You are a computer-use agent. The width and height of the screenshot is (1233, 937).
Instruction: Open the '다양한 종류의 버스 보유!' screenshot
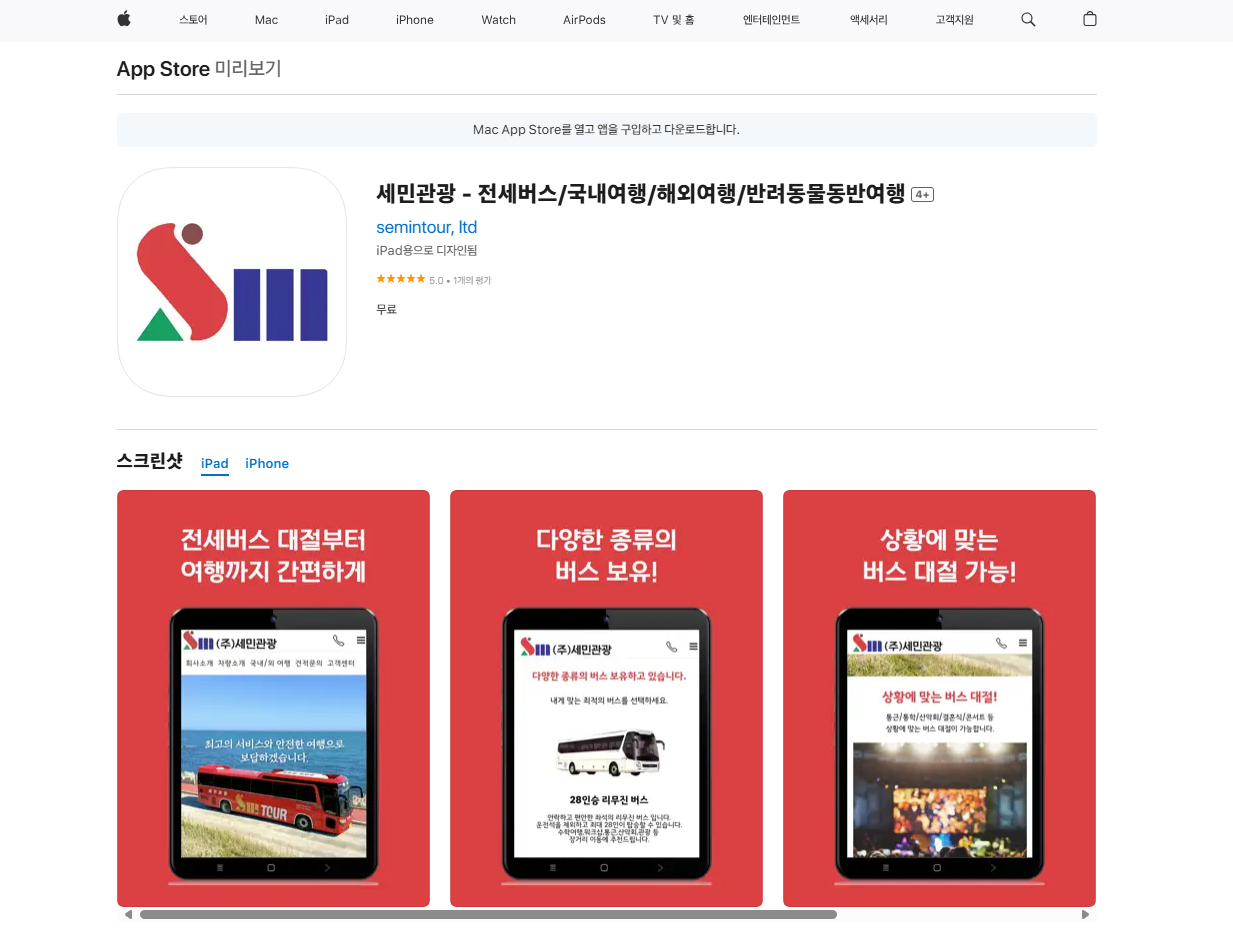(606, 698)
